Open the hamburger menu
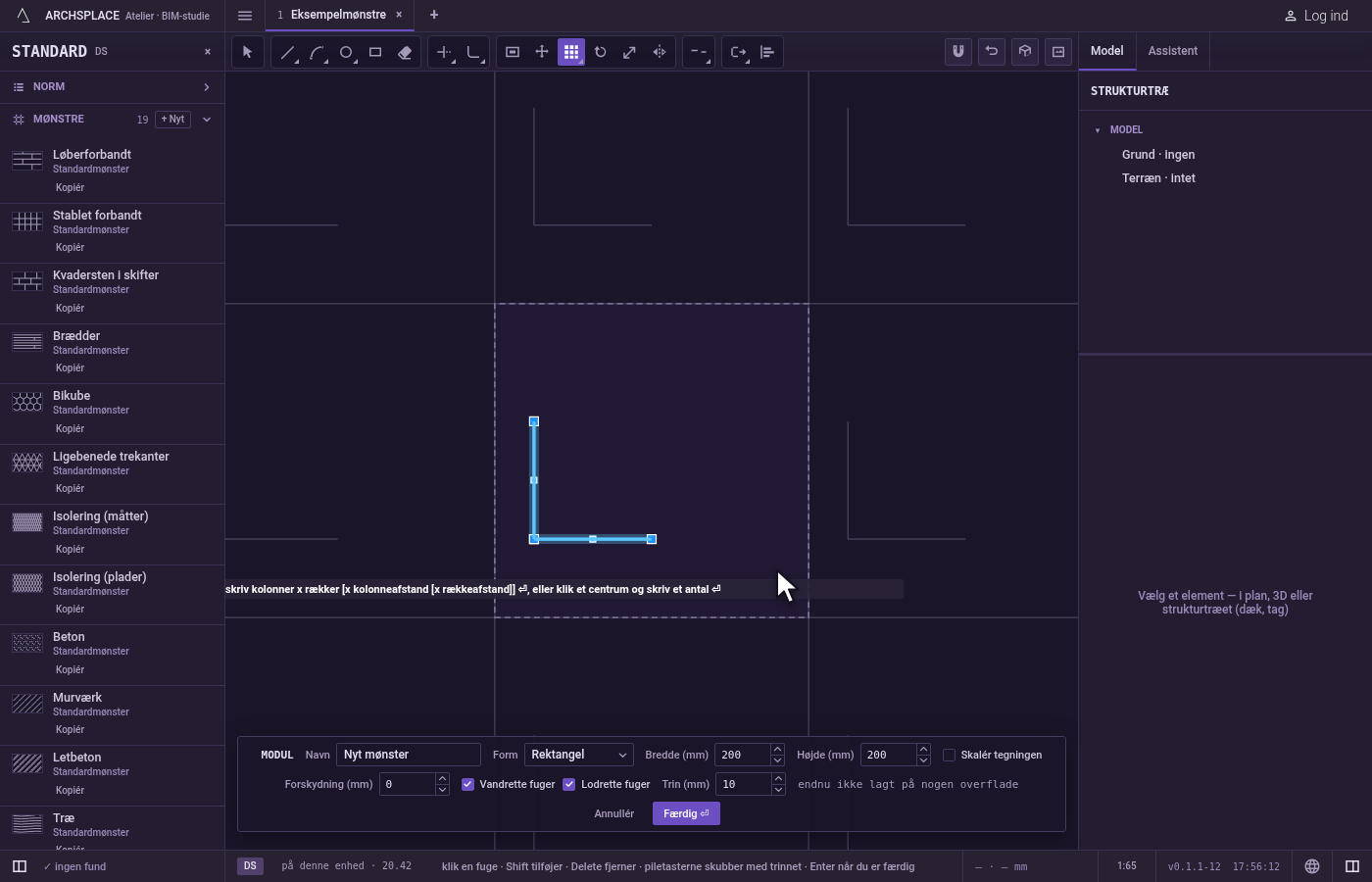 click(245, 16)
